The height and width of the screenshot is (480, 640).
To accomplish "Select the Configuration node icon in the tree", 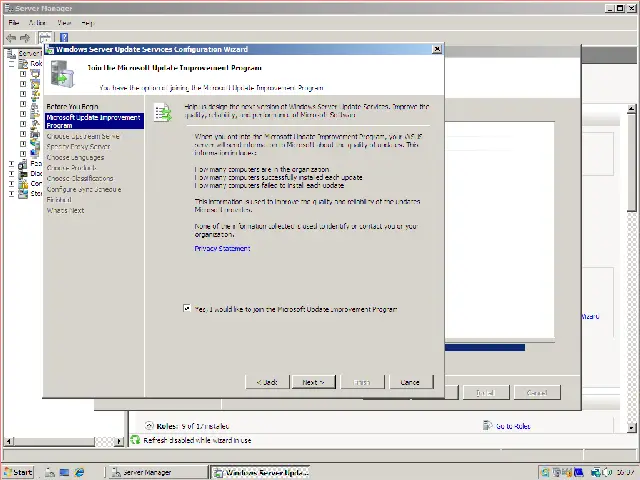I will 23,184.
